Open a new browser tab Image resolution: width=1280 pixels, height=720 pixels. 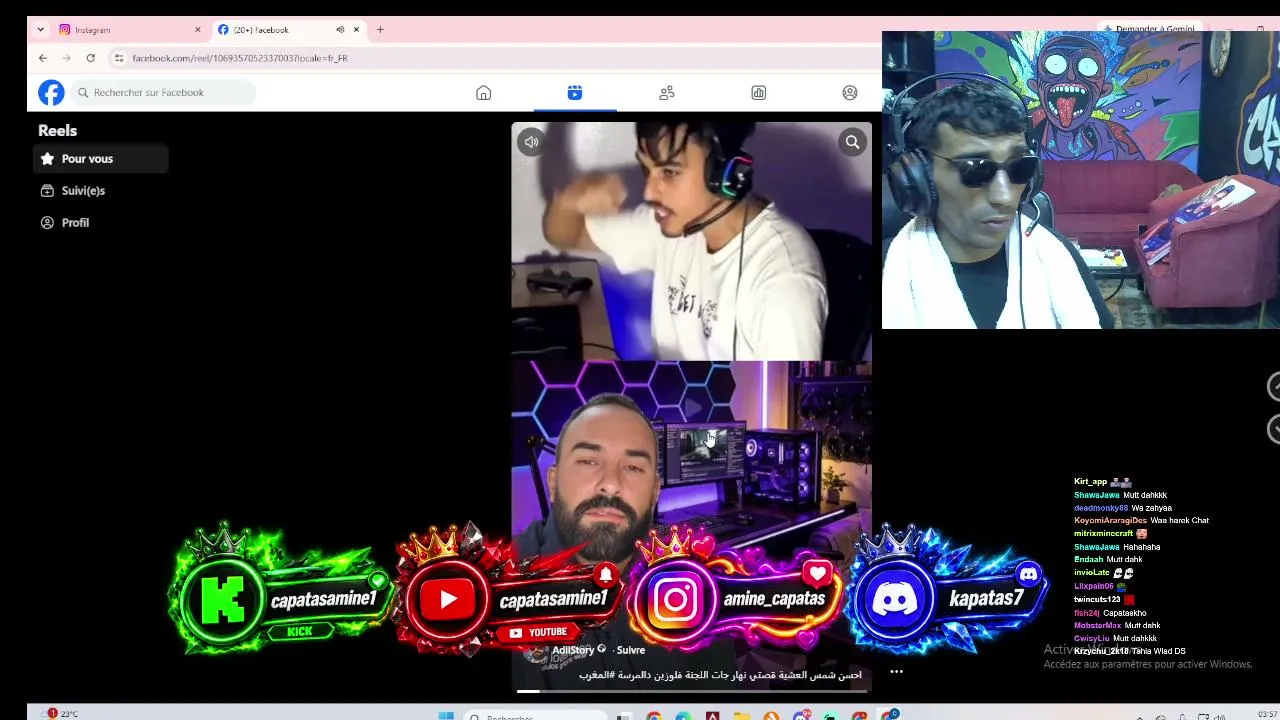pos(380,30)
